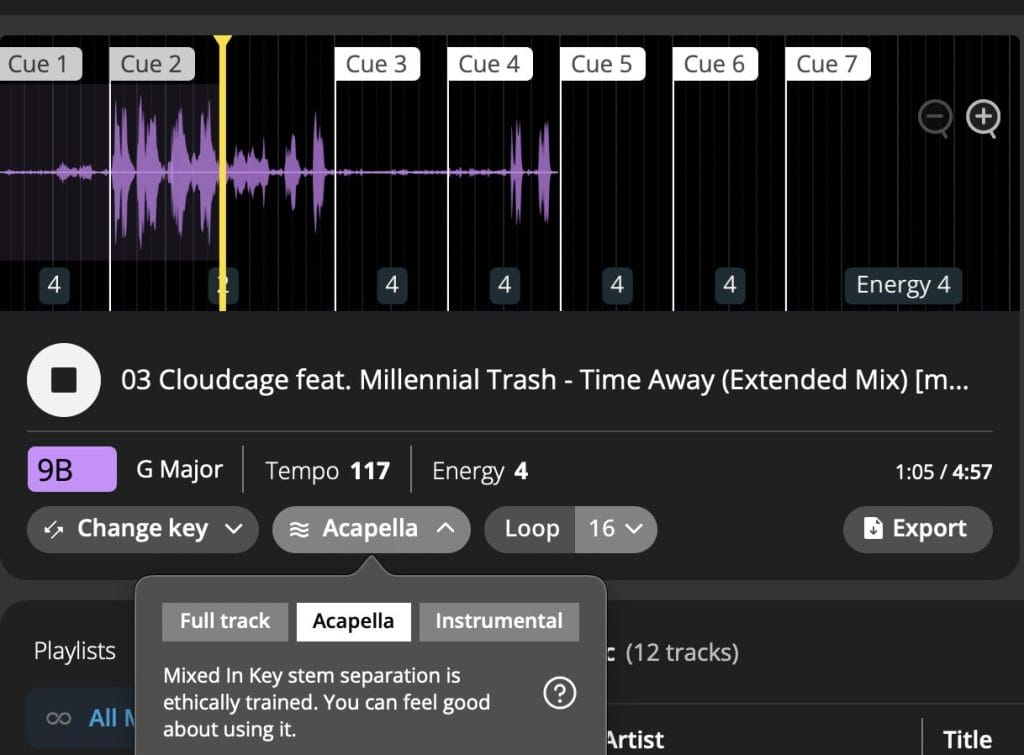Click the Title column header

coord(967,739)
